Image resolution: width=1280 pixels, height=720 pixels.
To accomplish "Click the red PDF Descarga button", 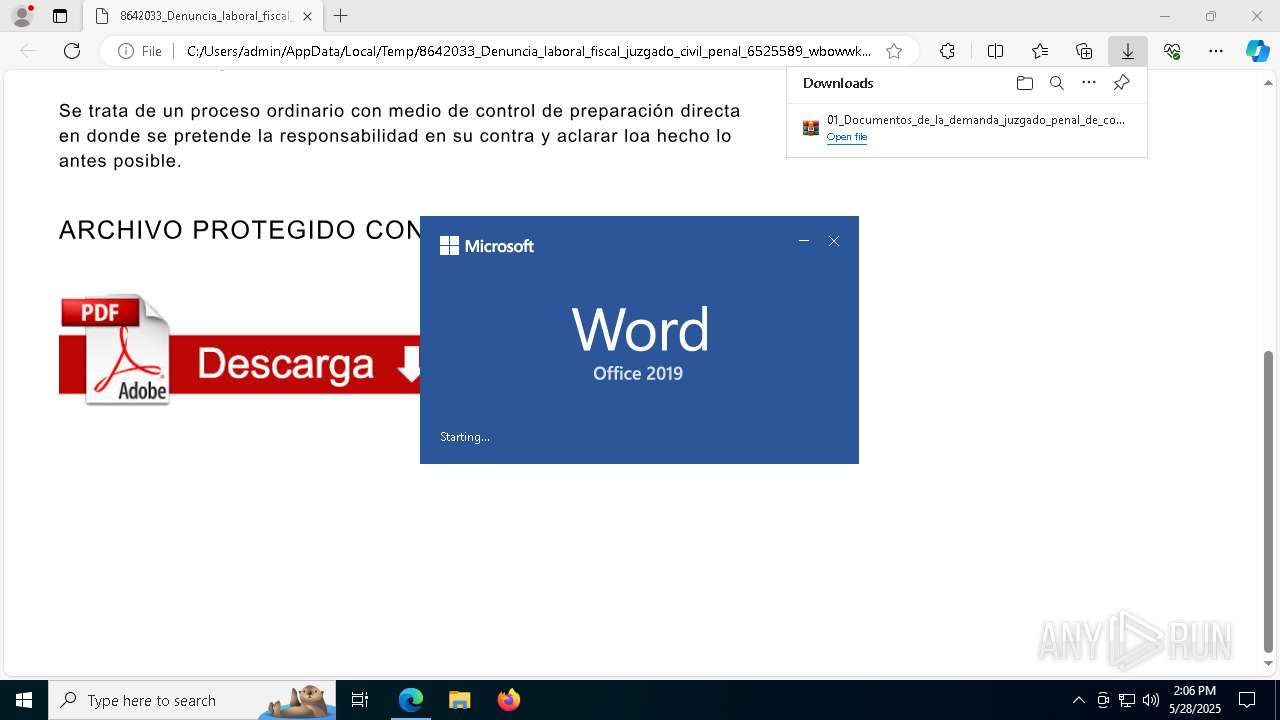I will 240,349.
